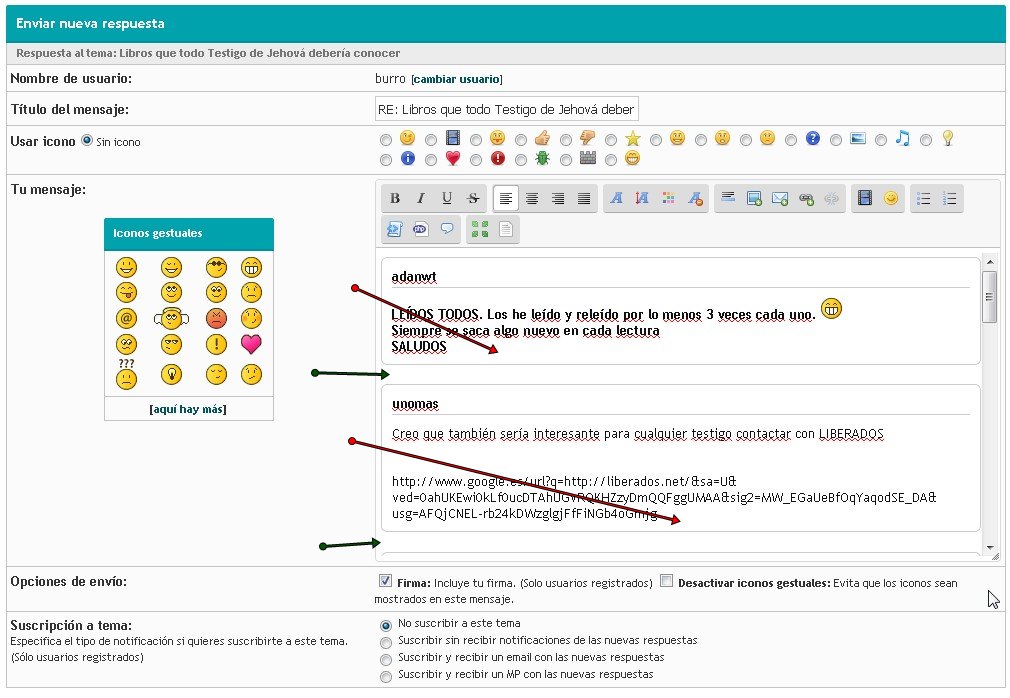This screenshot has width=1010, height=698.
Task: Insert a video with the film icon
Action: click(865, 199)
